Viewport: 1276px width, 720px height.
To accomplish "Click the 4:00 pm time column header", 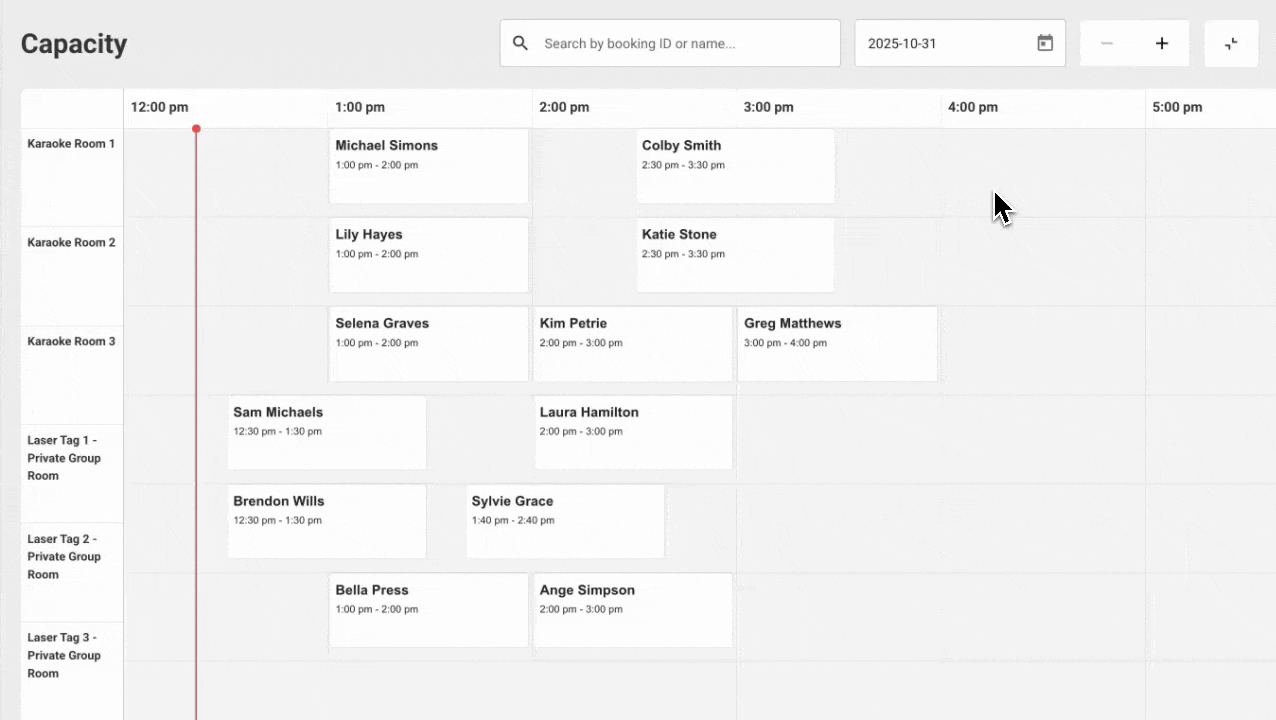I will tap(972, 108).
